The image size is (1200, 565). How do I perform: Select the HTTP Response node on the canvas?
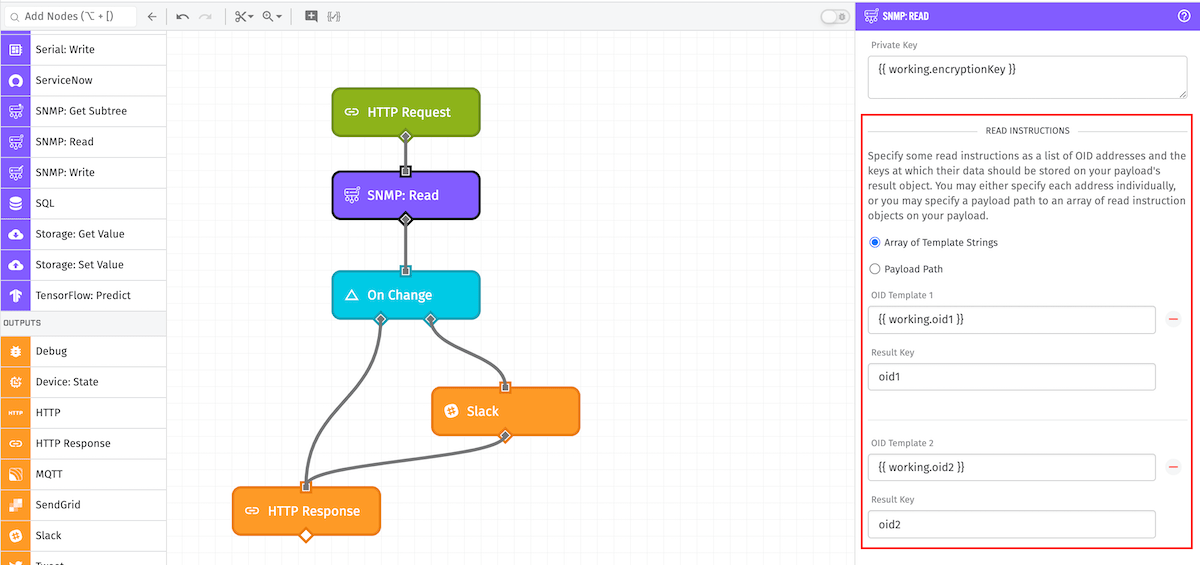pos(306,511)
